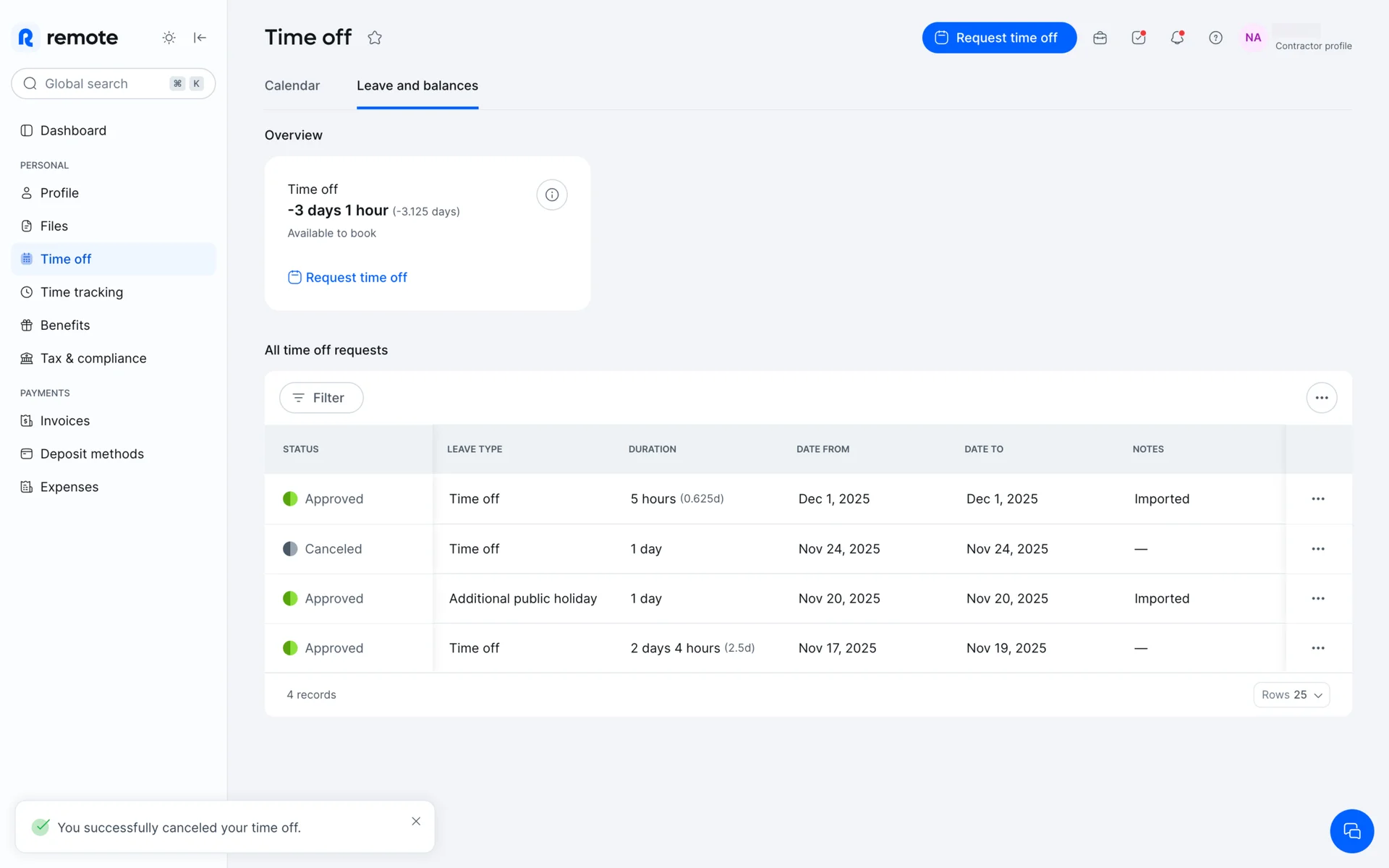
Task: Open the NA contractor profile avatar
Action: coord(1253,38)
